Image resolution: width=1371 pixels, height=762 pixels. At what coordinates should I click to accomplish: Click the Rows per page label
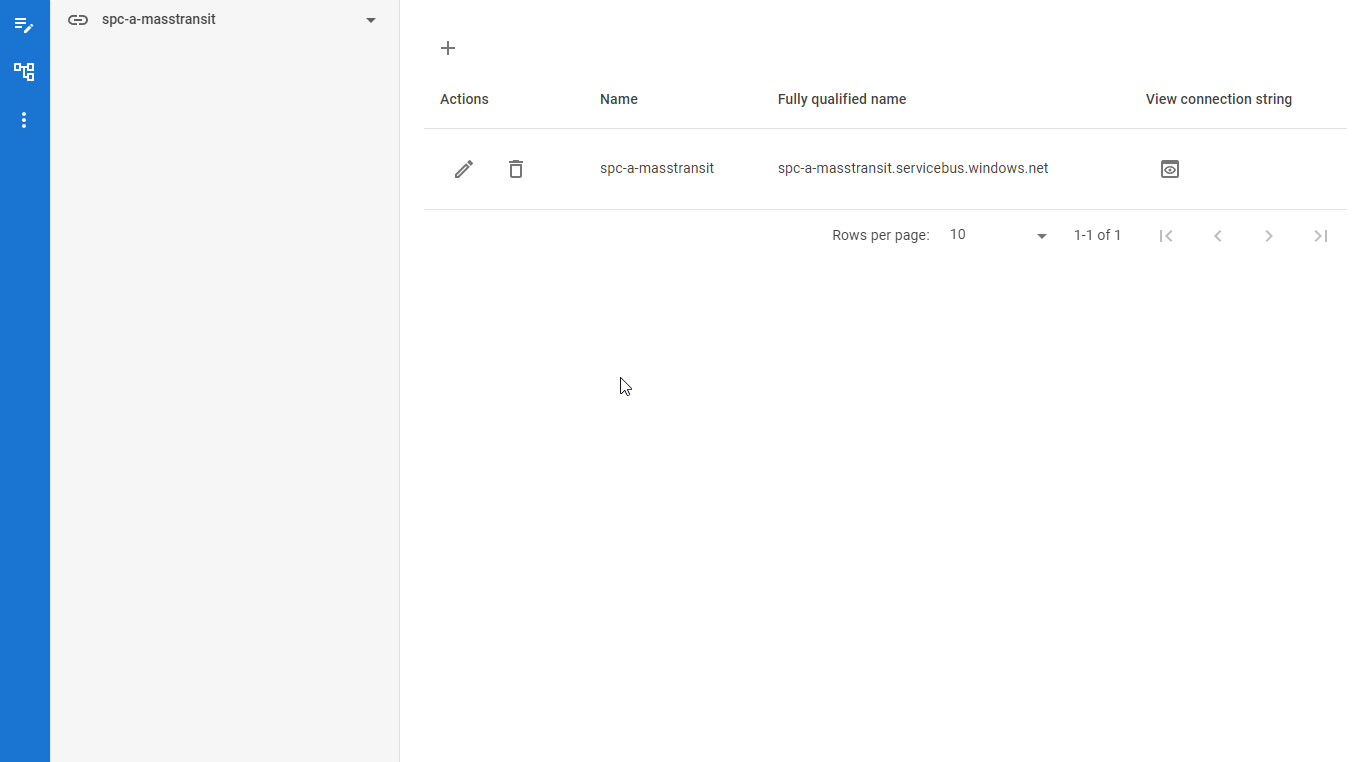pyautogui.click(x=881, y=235)
